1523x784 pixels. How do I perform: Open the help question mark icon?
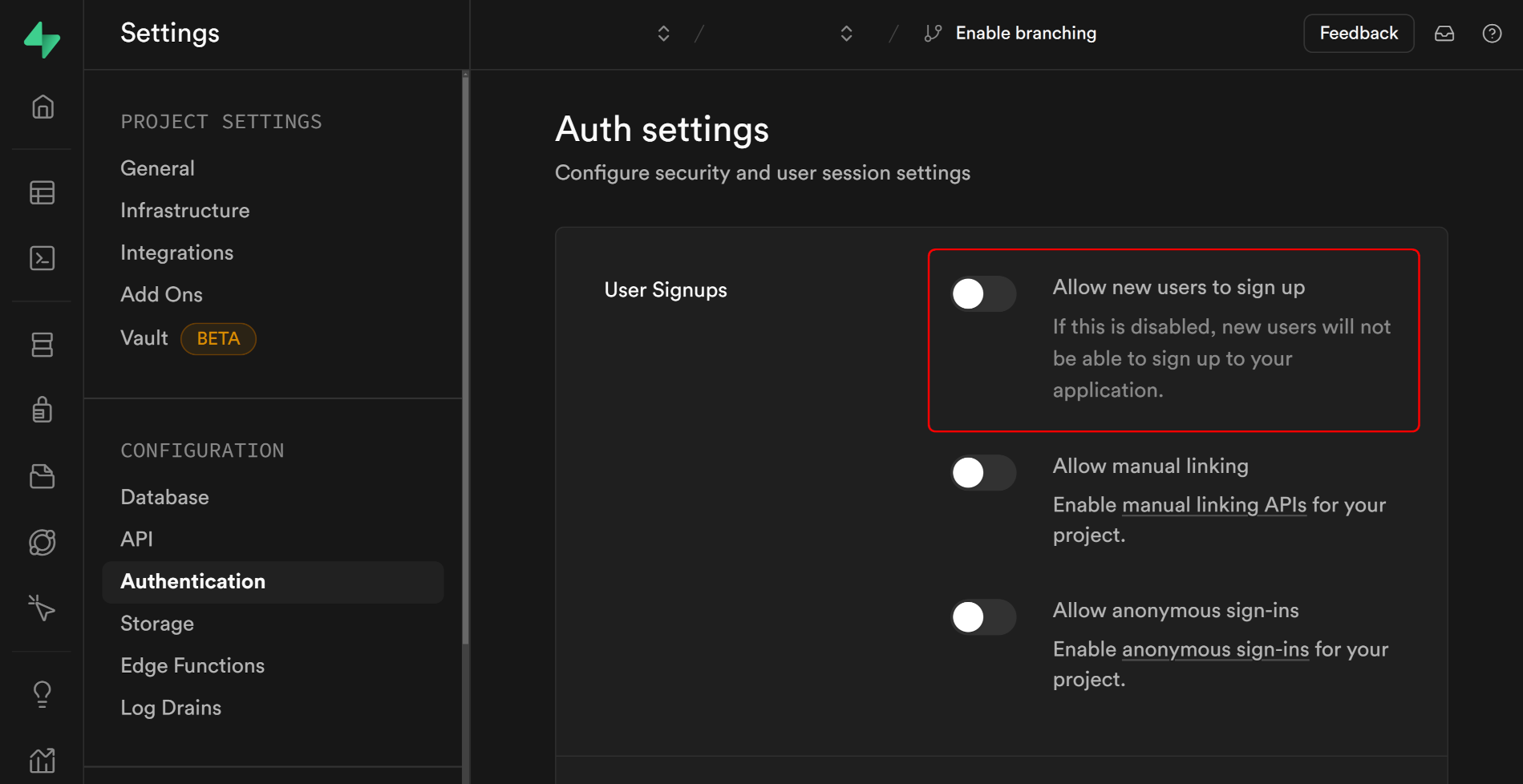[x=1492, y=34]
